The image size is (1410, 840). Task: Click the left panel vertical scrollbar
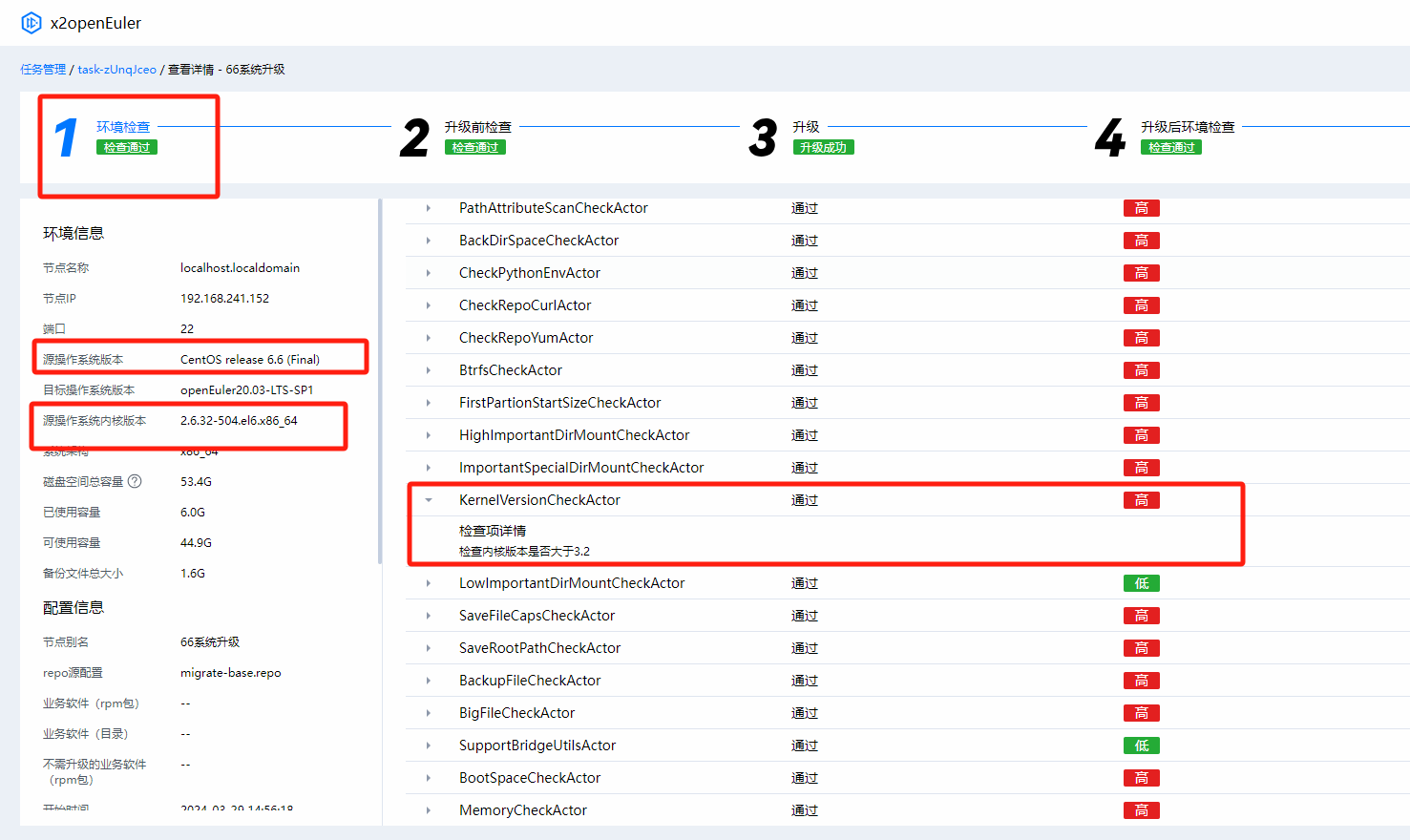coord(380,382)
